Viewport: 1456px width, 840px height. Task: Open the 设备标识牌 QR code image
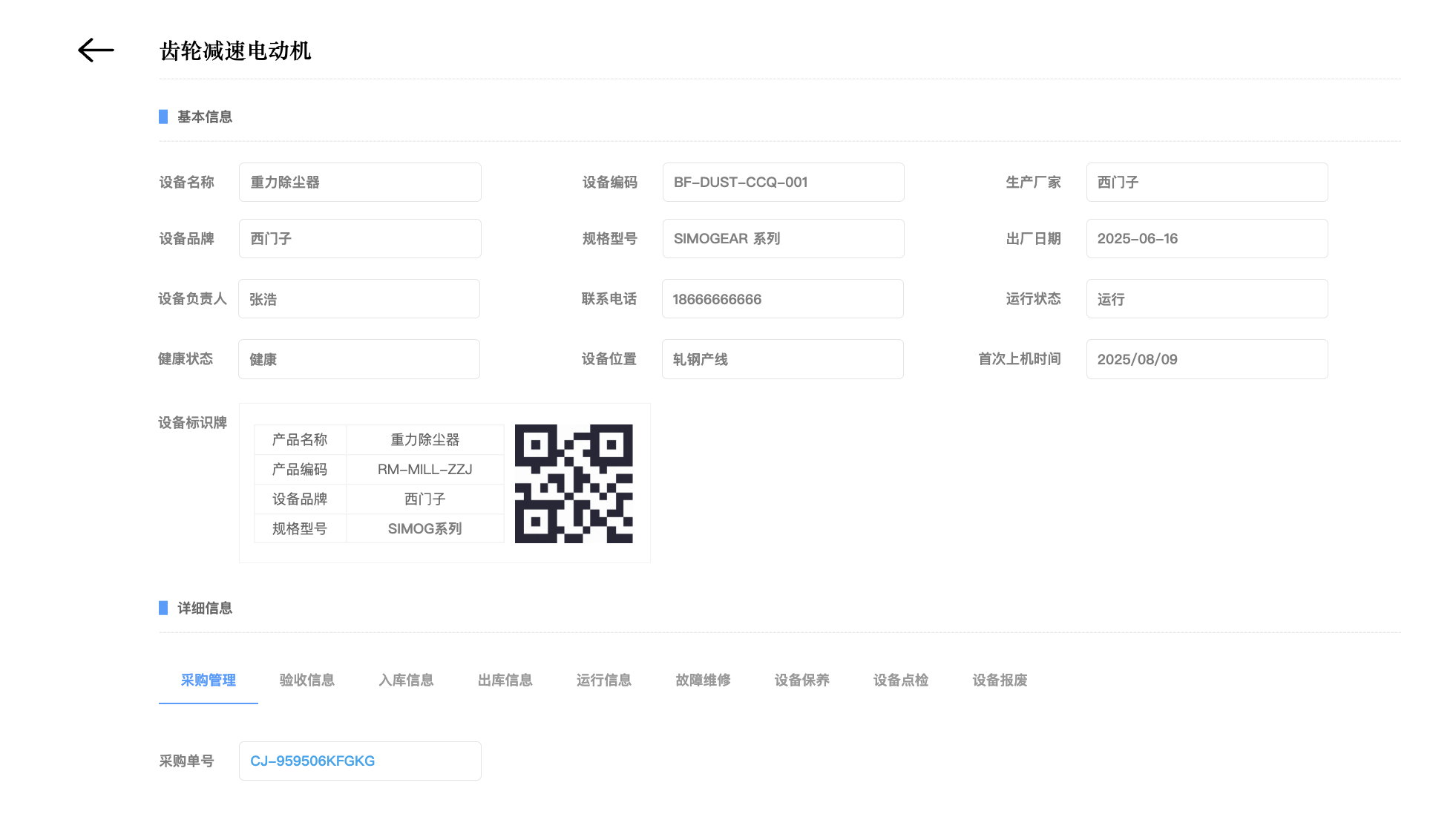tap(574, 484)
